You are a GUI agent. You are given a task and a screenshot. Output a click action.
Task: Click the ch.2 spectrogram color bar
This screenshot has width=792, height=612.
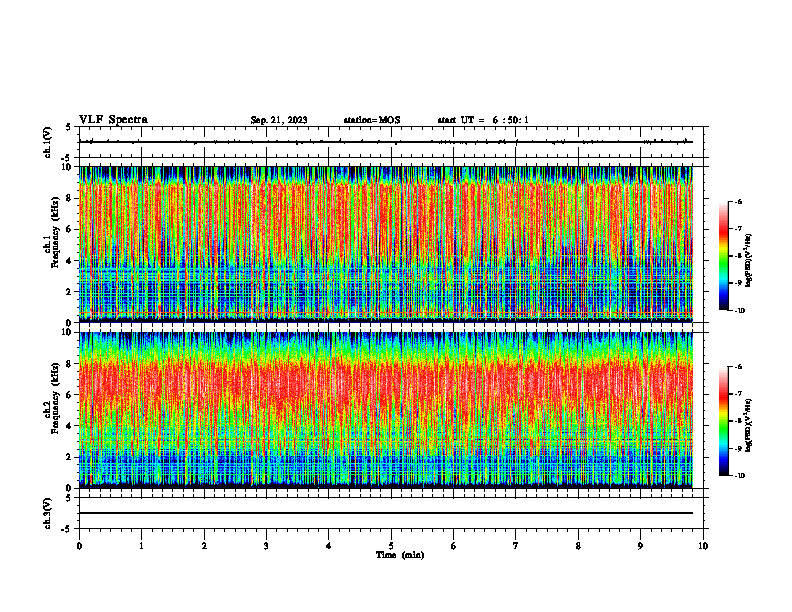coord(723,421)
